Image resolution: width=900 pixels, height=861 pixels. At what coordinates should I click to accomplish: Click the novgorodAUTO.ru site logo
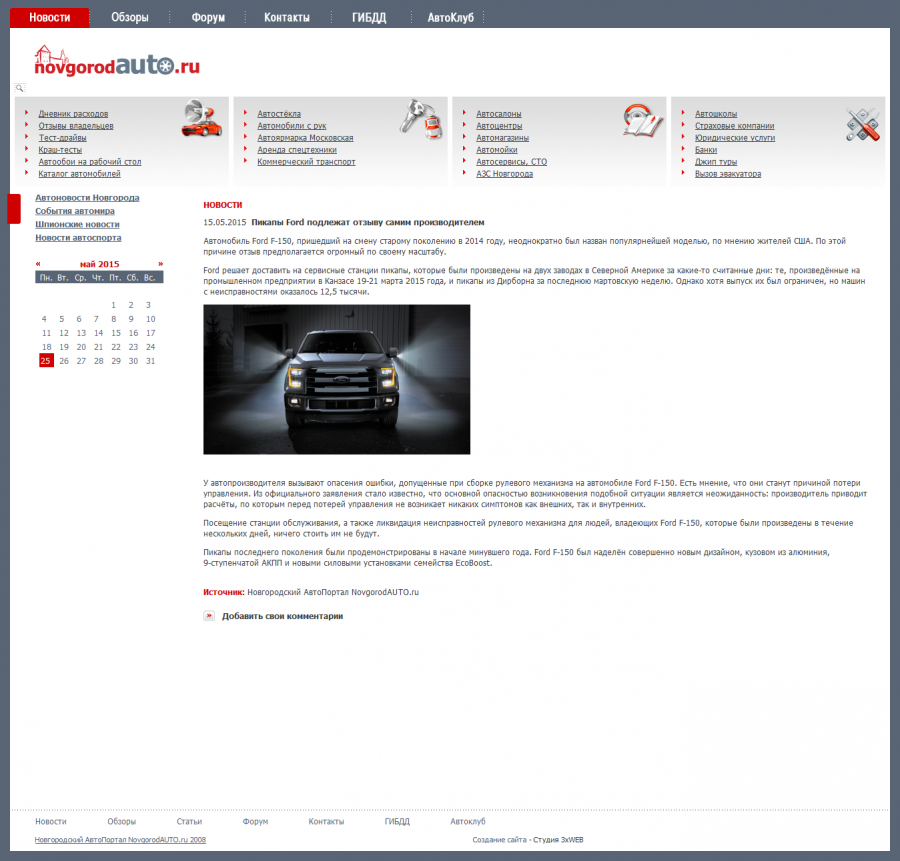click(x=117, y=62)
